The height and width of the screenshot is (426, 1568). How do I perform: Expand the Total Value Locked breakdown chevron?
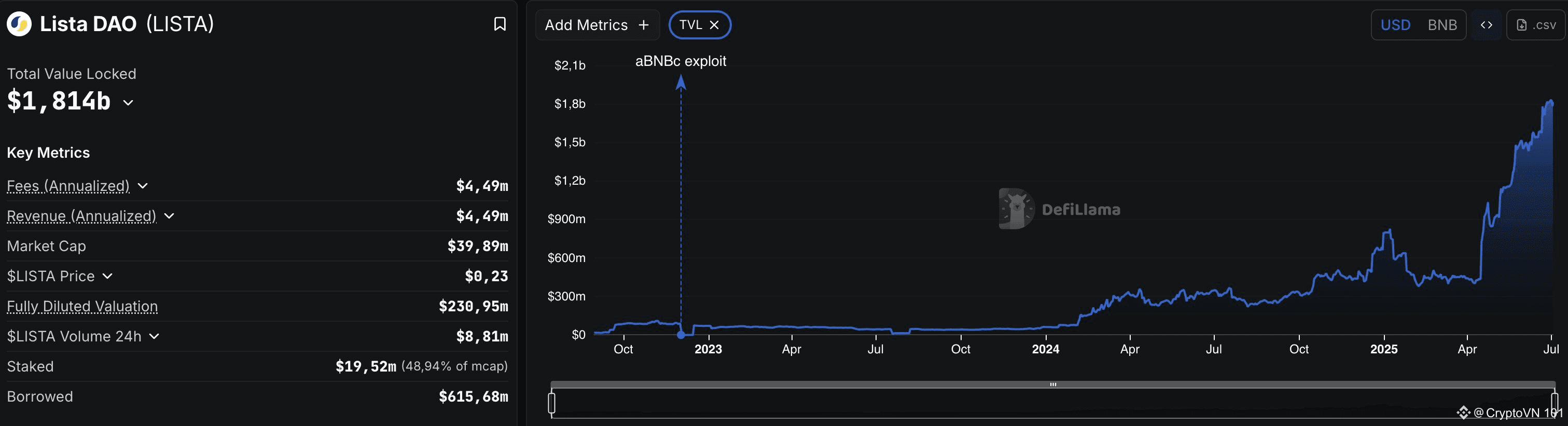[128, 103]
